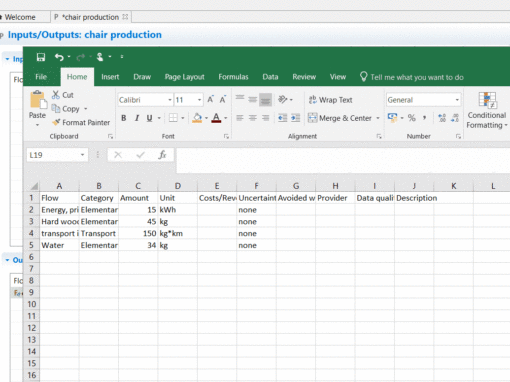Decrease font size with smaller A

pyautogui.click(x=223, y=100)
